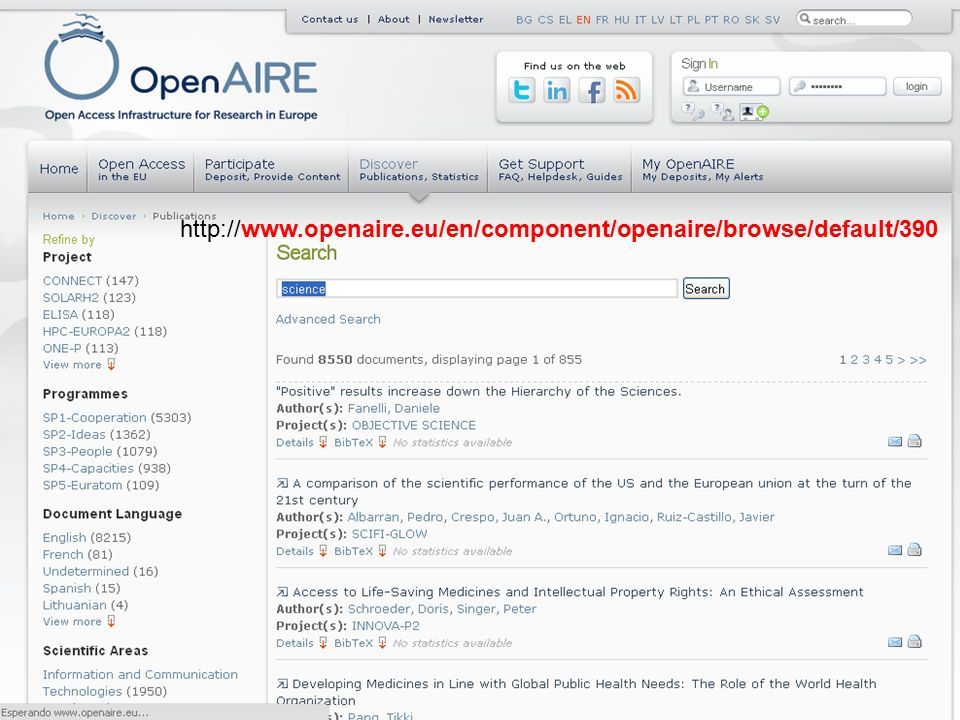Open the Home breadcrumb link
This screenshot has height=720, width=960.
[58, 216]
